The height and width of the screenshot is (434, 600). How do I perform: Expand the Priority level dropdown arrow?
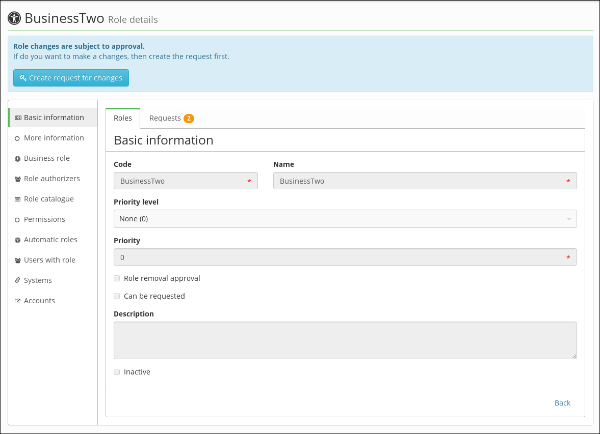tap(569, 219)
